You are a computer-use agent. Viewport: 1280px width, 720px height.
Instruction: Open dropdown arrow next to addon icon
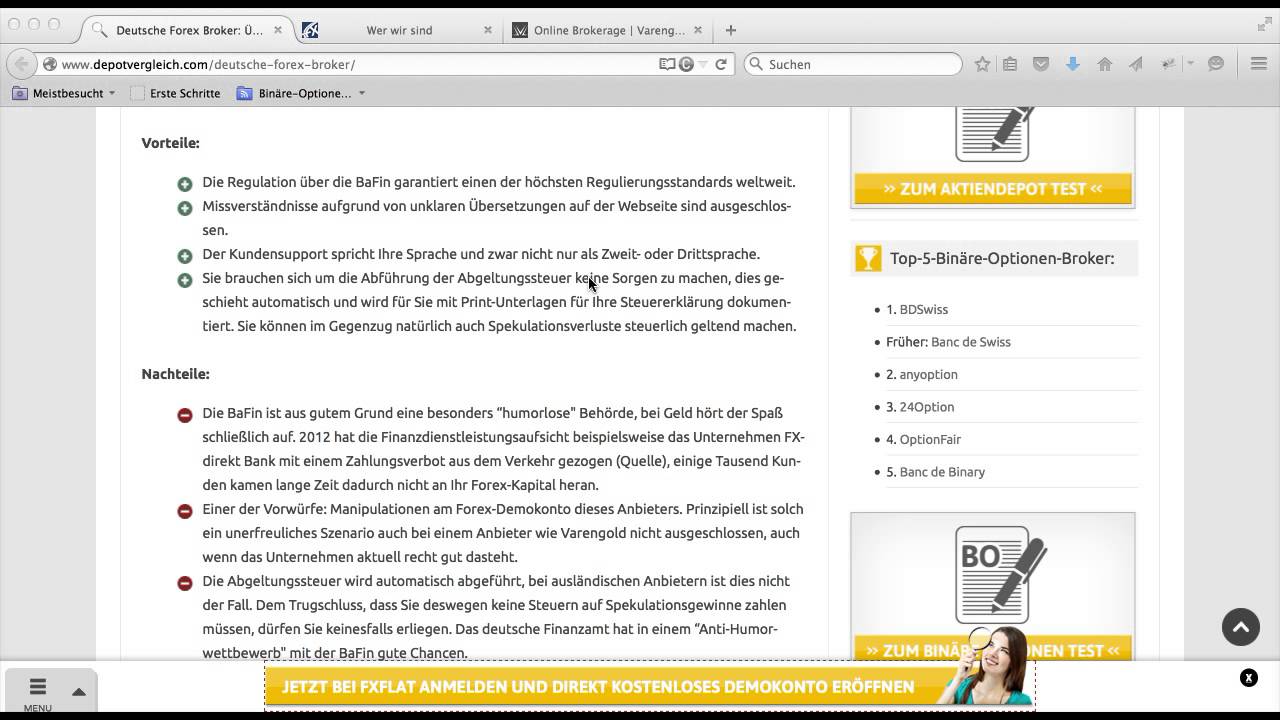(x=1190, y=64)
